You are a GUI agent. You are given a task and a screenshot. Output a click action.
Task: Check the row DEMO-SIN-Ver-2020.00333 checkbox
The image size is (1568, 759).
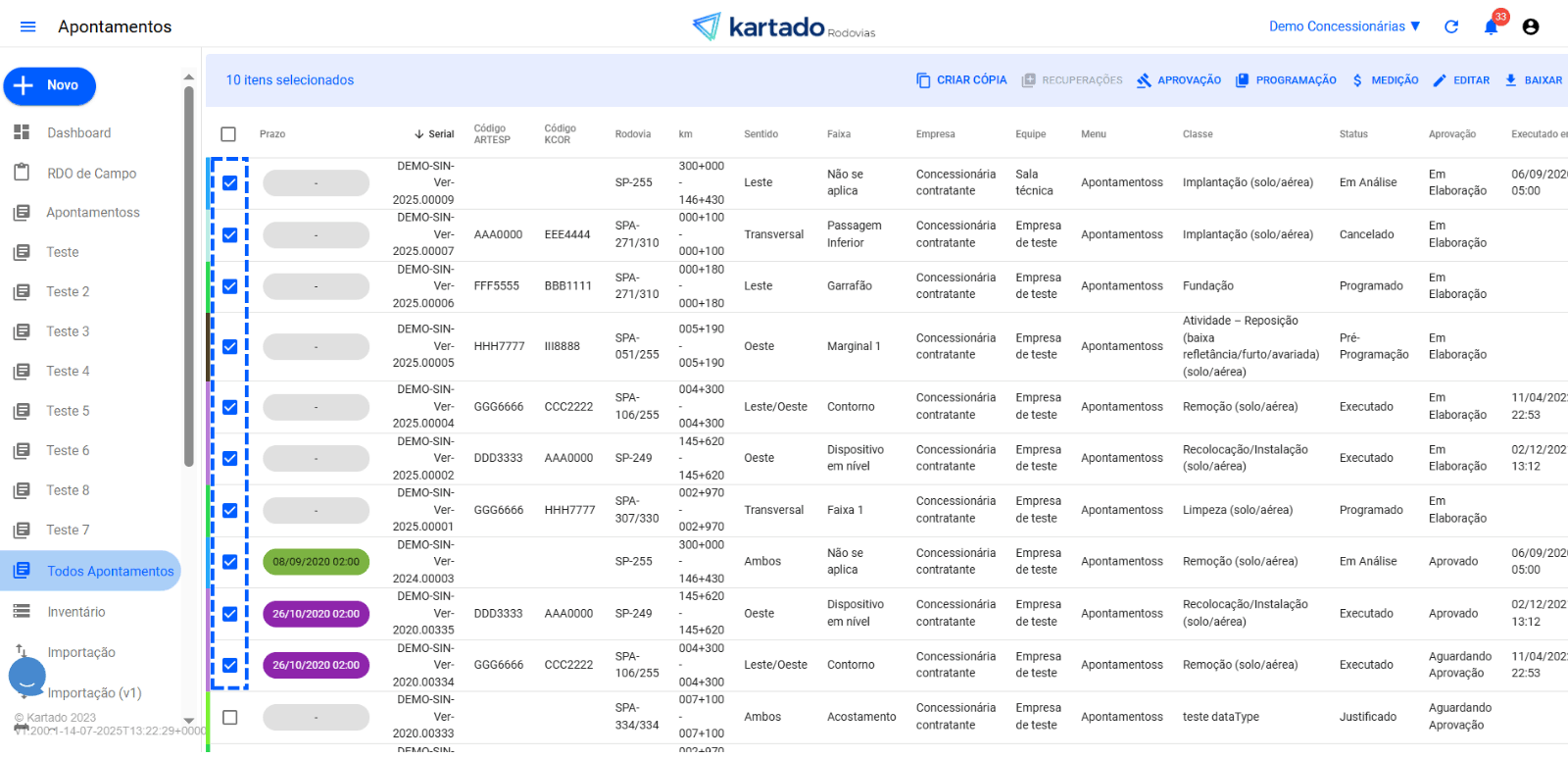(229, 718)
